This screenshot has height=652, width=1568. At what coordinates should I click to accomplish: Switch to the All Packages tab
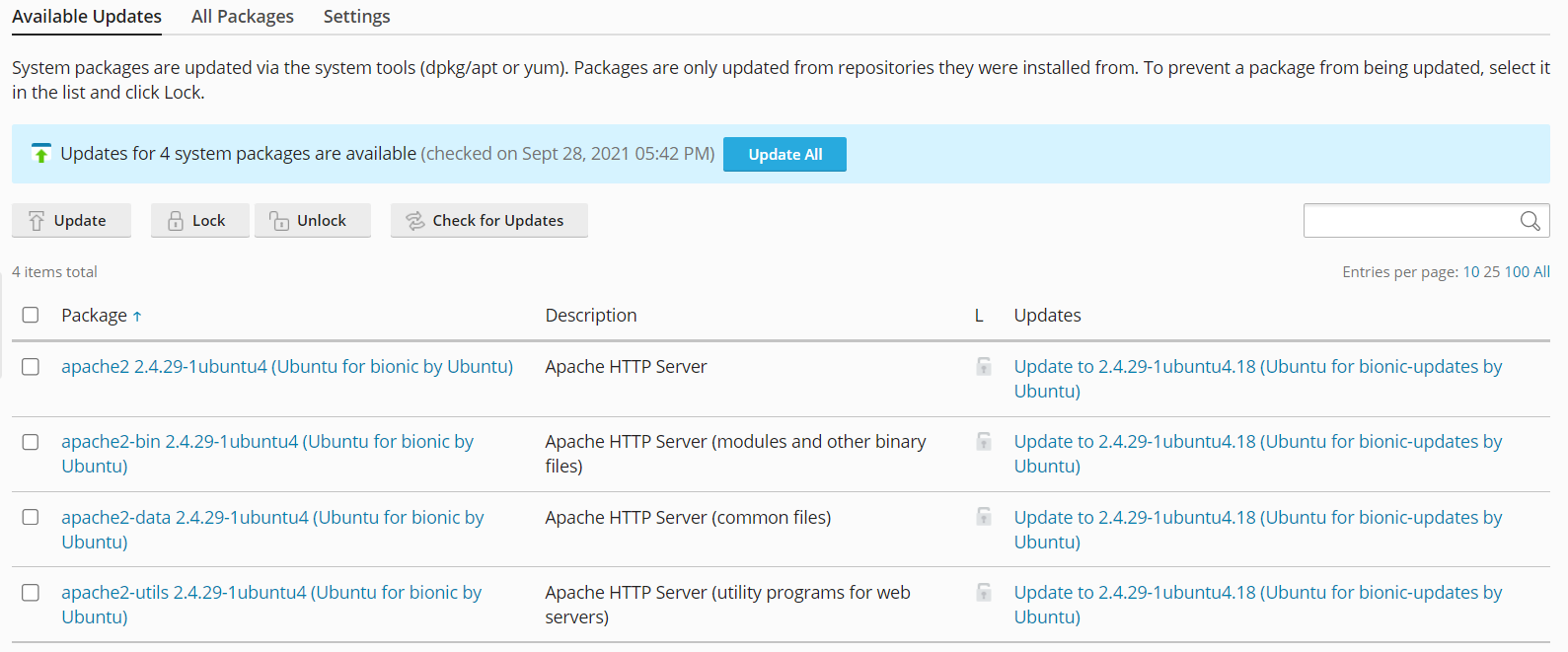[x=243, y=17]
